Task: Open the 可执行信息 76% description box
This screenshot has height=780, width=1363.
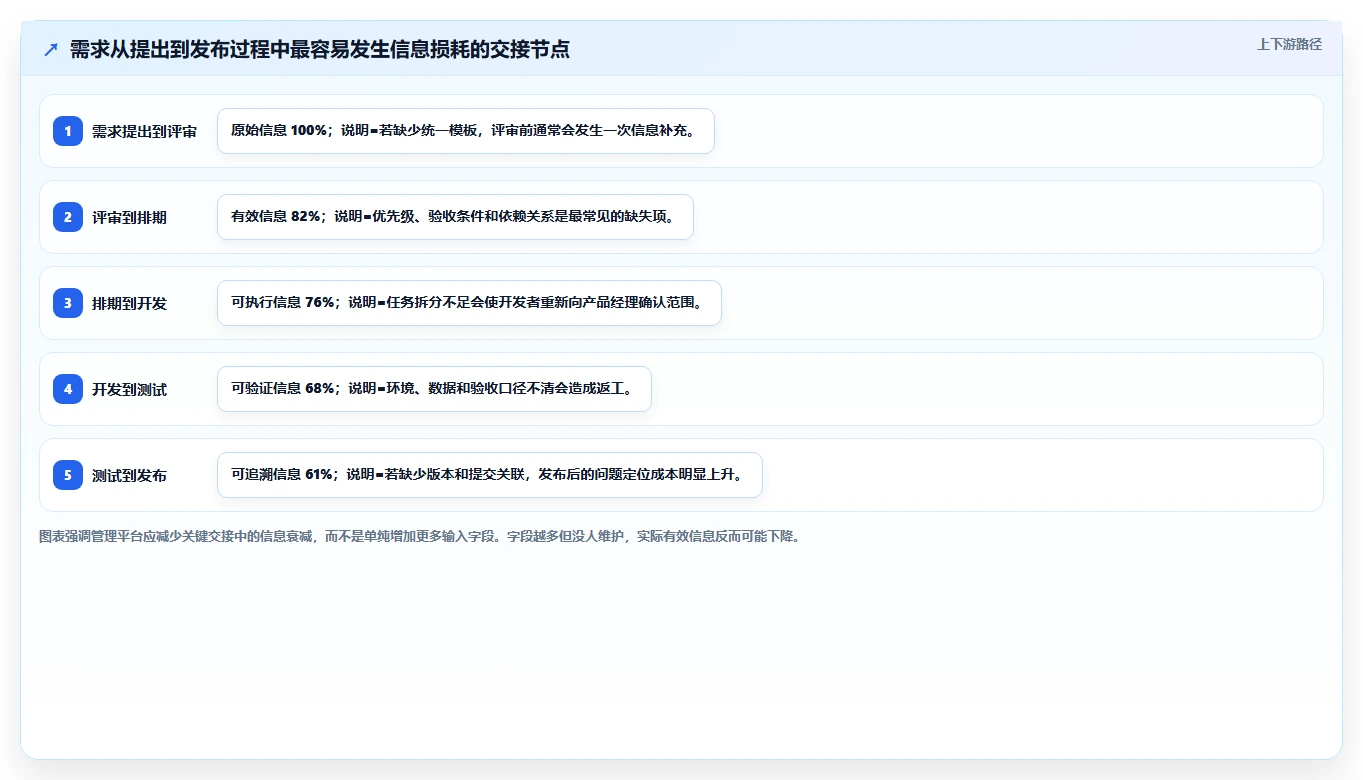Action: [469, 303]
